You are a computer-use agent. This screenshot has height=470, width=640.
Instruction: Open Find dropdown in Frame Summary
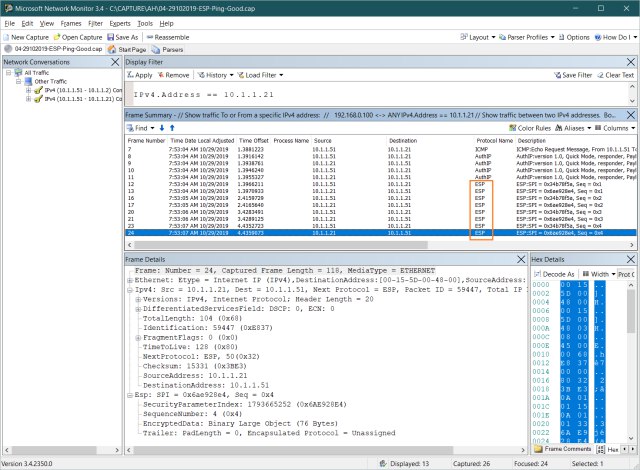point(140,128)
